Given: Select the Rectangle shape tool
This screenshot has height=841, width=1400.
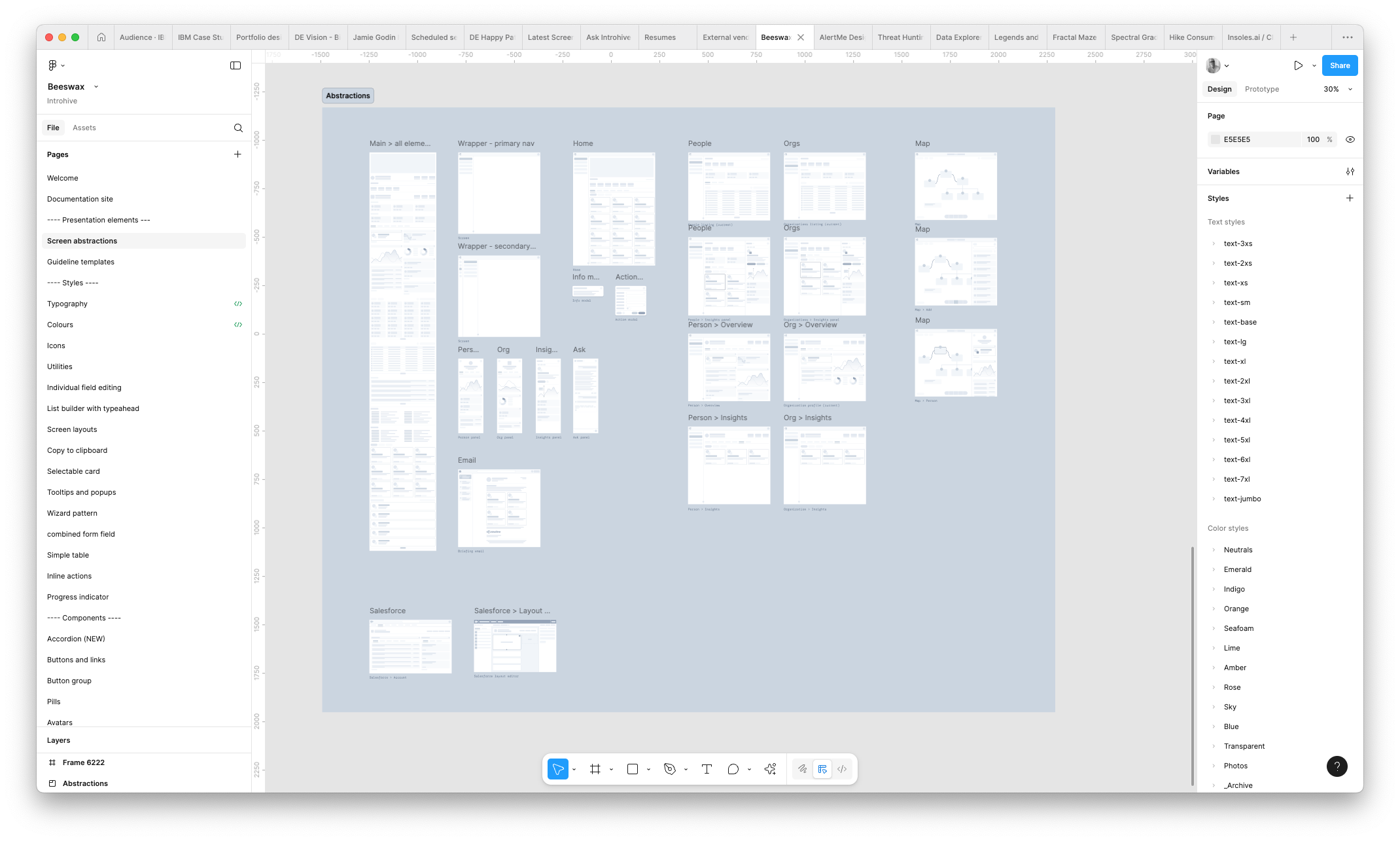Looking at the screenshot, I should pyautogui.click(x=632, y=769).
